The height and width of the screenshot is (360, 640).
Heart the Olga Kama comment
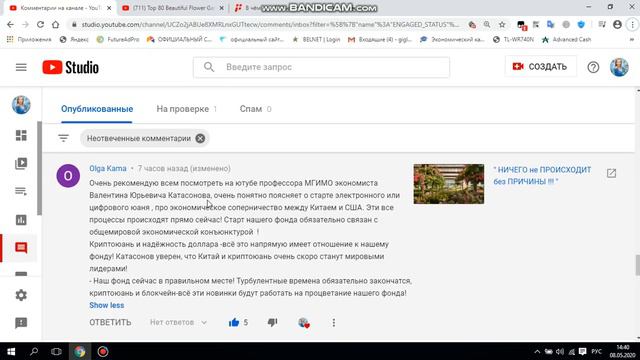[x=303, y=322]
